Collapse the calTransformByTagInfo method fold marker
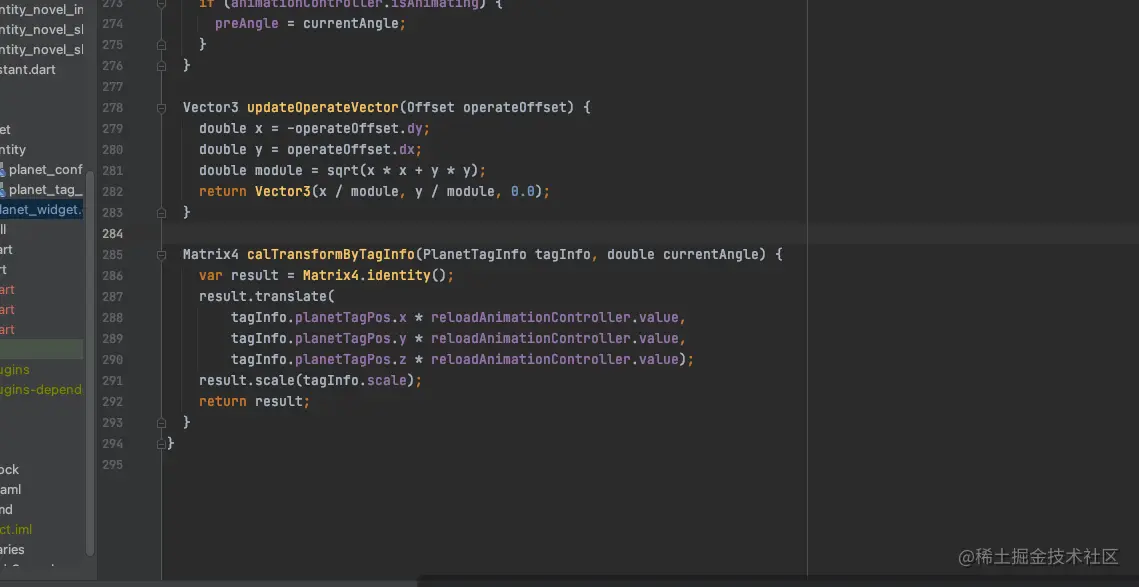 (x=161, y=255)
